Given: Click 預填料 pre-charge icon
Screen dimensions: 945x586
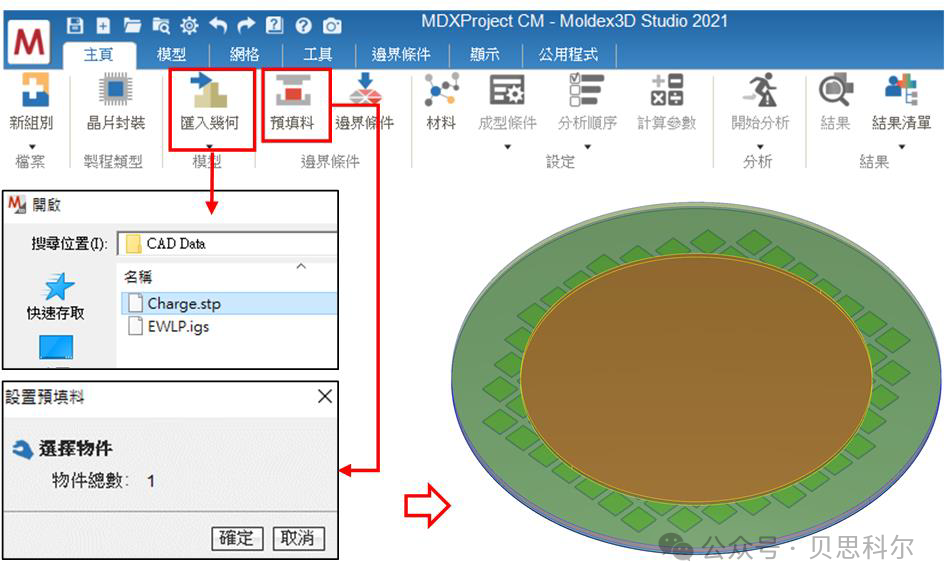Looking at the screenshot, I should pyautogui.click(x=293, y=90).
